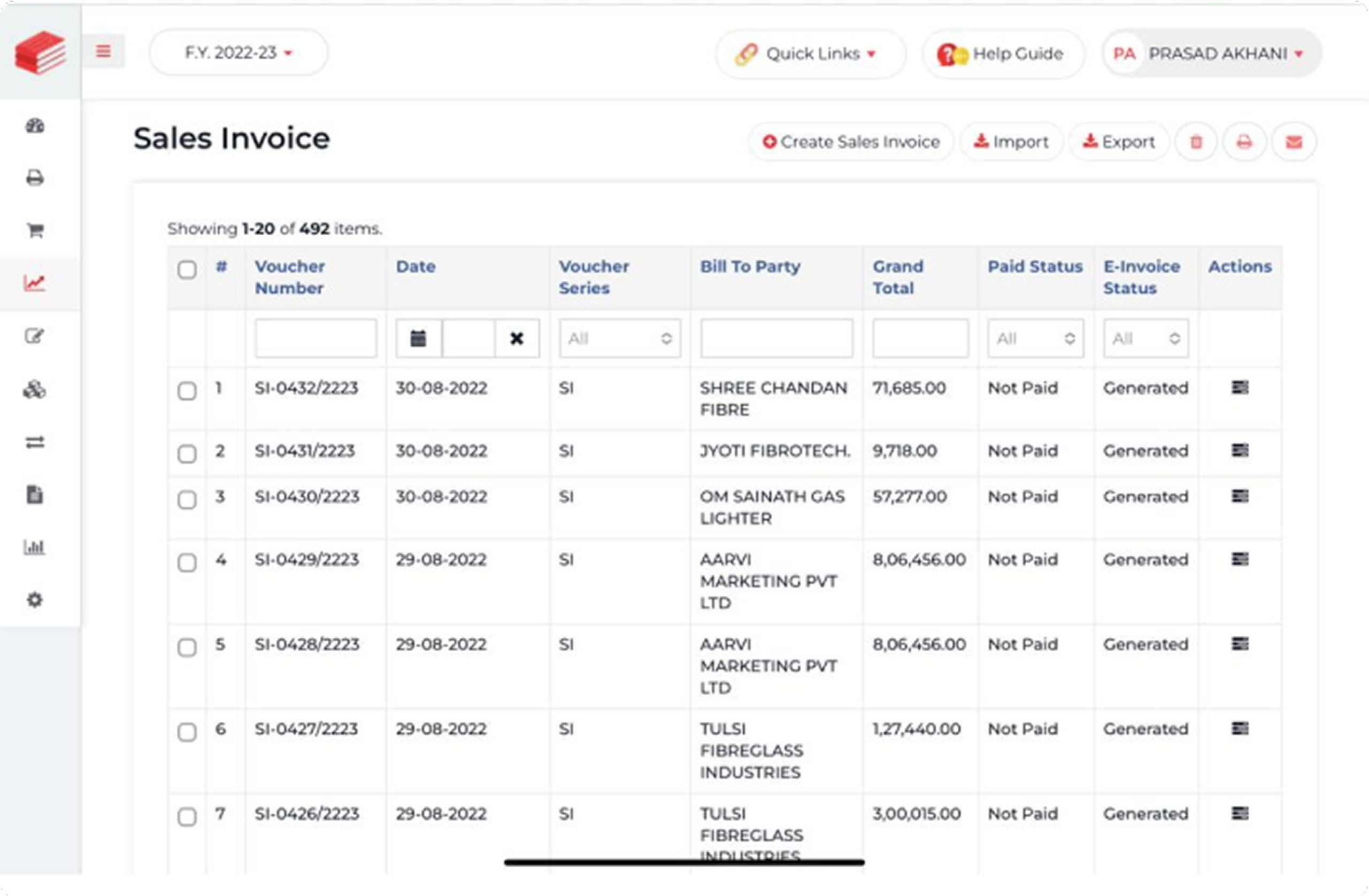Click the bar chart reports sidebar icon

[x=36, y=548]
